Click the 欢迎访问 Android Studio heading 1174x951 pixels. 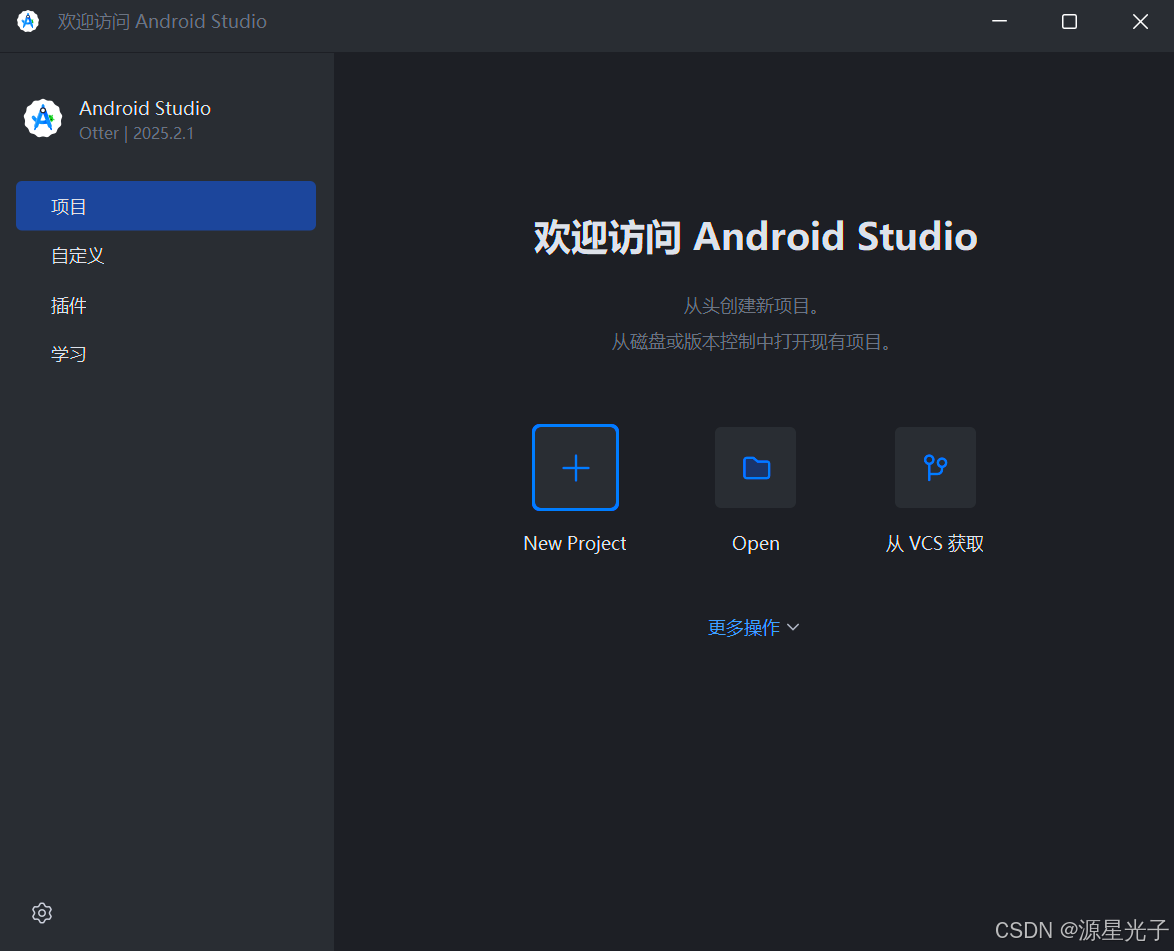click(x=754, y=236)
